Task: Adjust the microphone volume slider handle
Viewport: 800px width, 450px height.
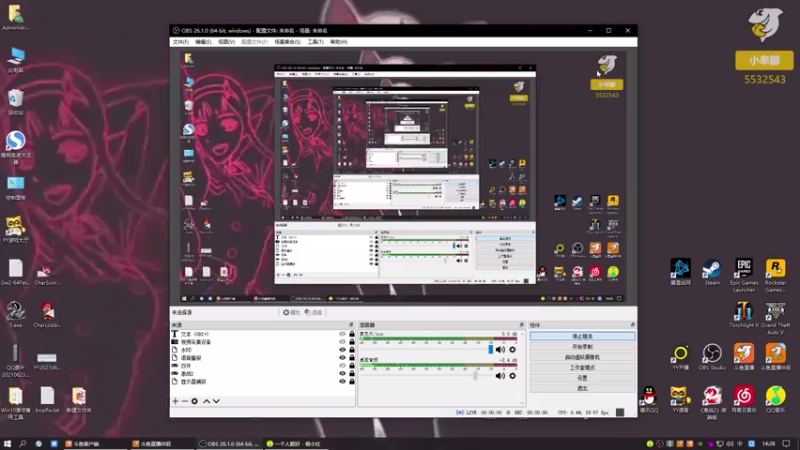Action: [491, 349]
